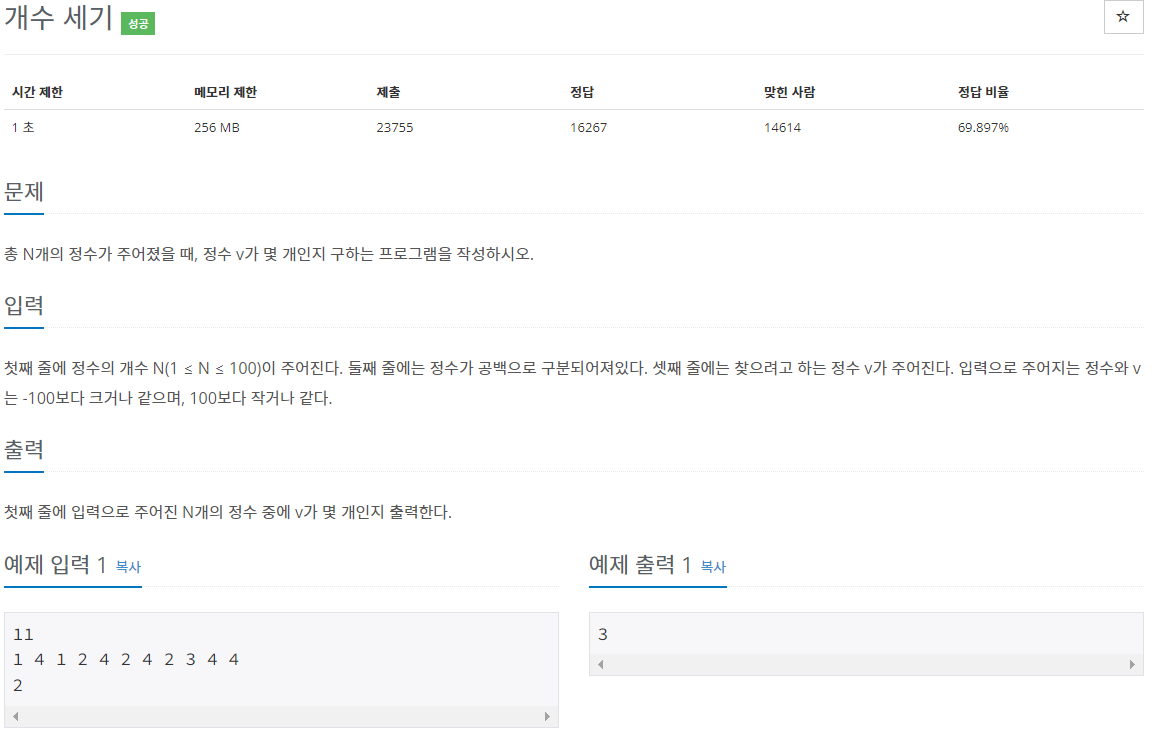This screenshot has height=738, width=1154.
Task: Click the problem sentence starting 총 N개의 정수가
Action: (x=269, y=254)
